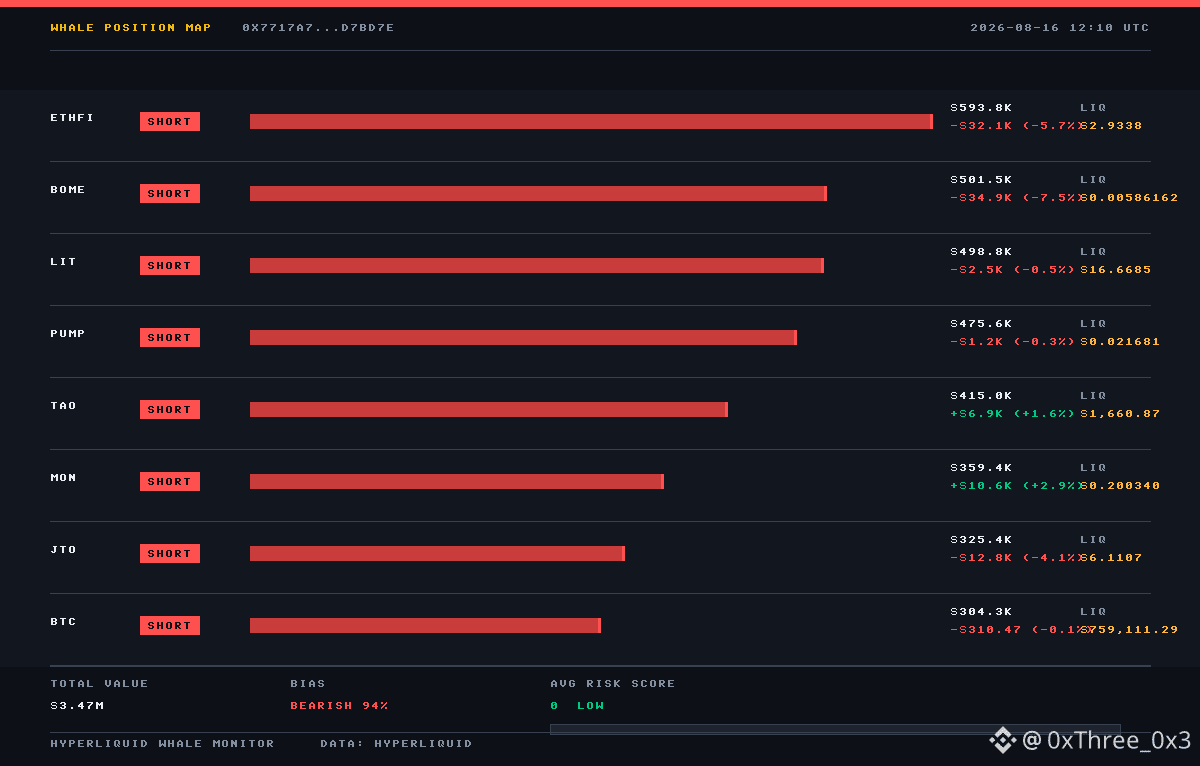Click the SHORT badge for ETHFI
1200x766 pixels.
click(x=170, y=121)
